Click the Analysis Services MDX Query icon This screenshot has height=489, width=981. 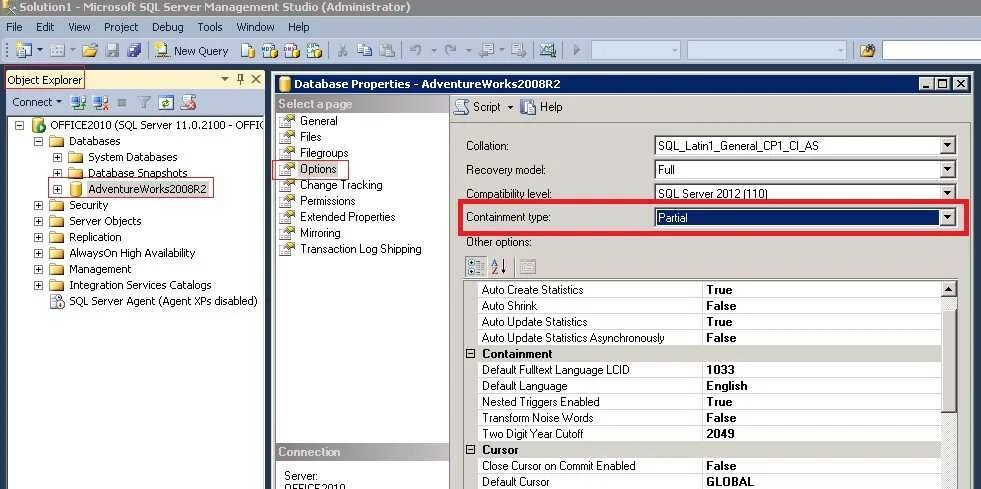pos(270,51)
